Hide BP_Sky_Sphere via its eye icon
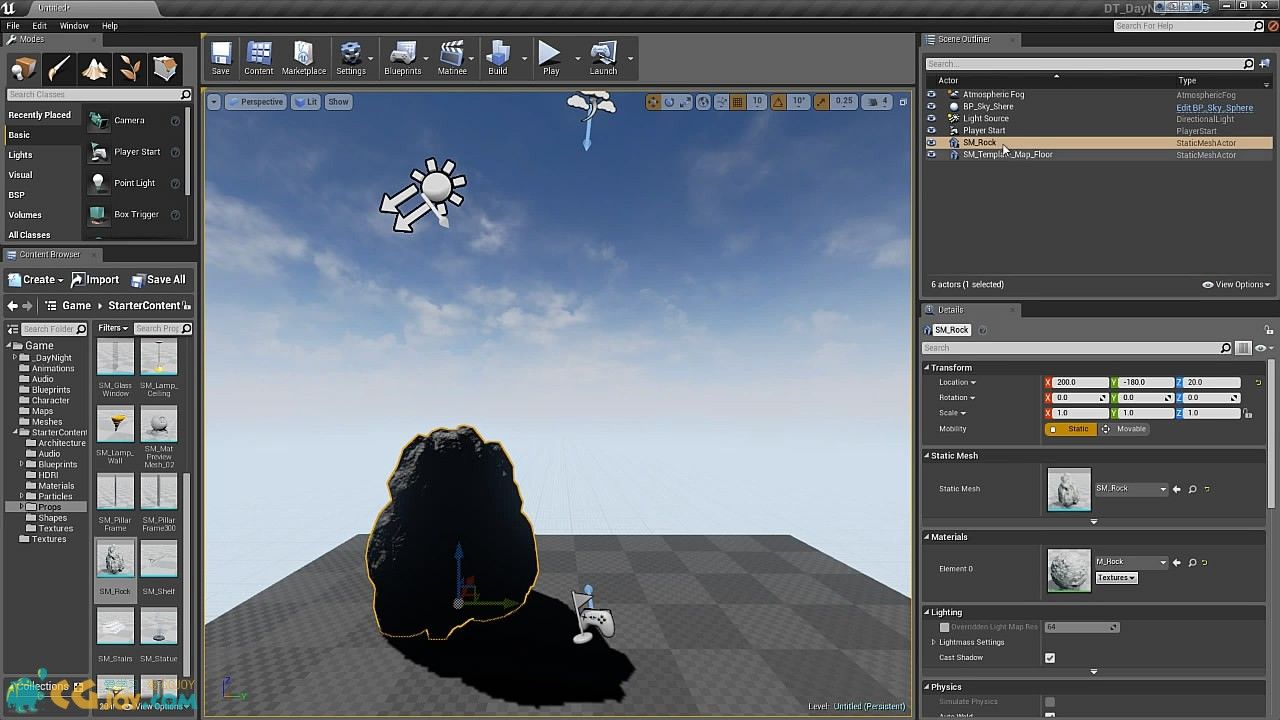1280x720 pixels. click(931, 107)
